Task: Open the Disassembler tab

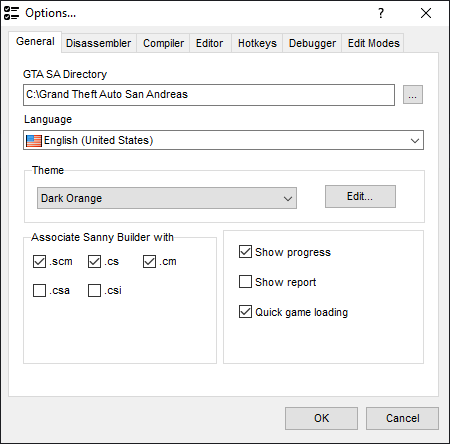Action: pyautogui.click(x=99, y=43)
